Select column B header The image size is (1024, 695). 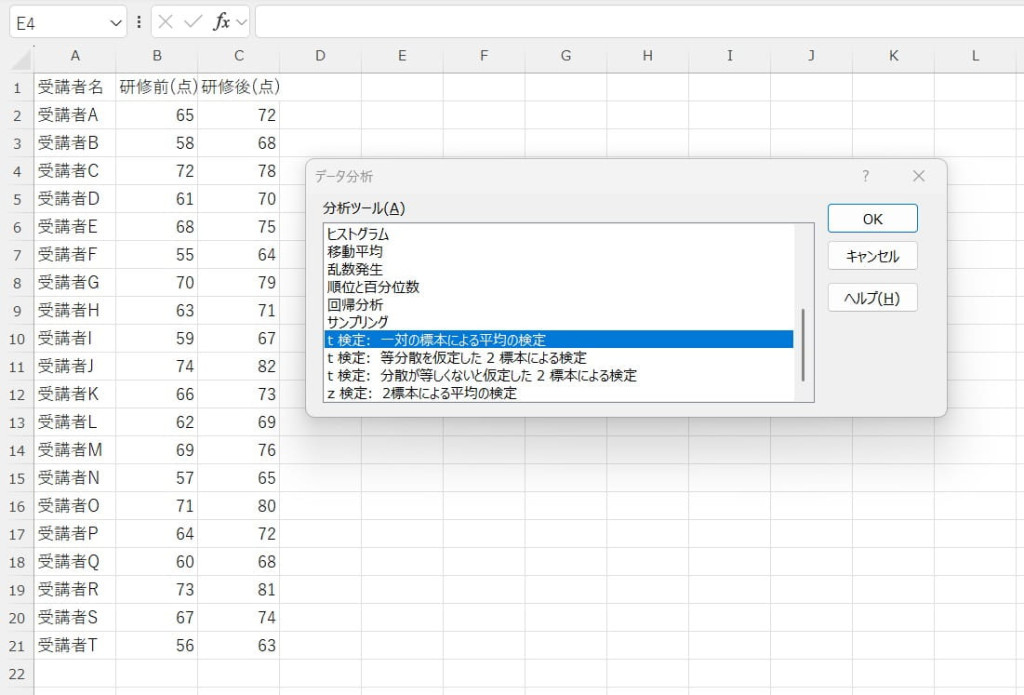click(x=157, y=56)
